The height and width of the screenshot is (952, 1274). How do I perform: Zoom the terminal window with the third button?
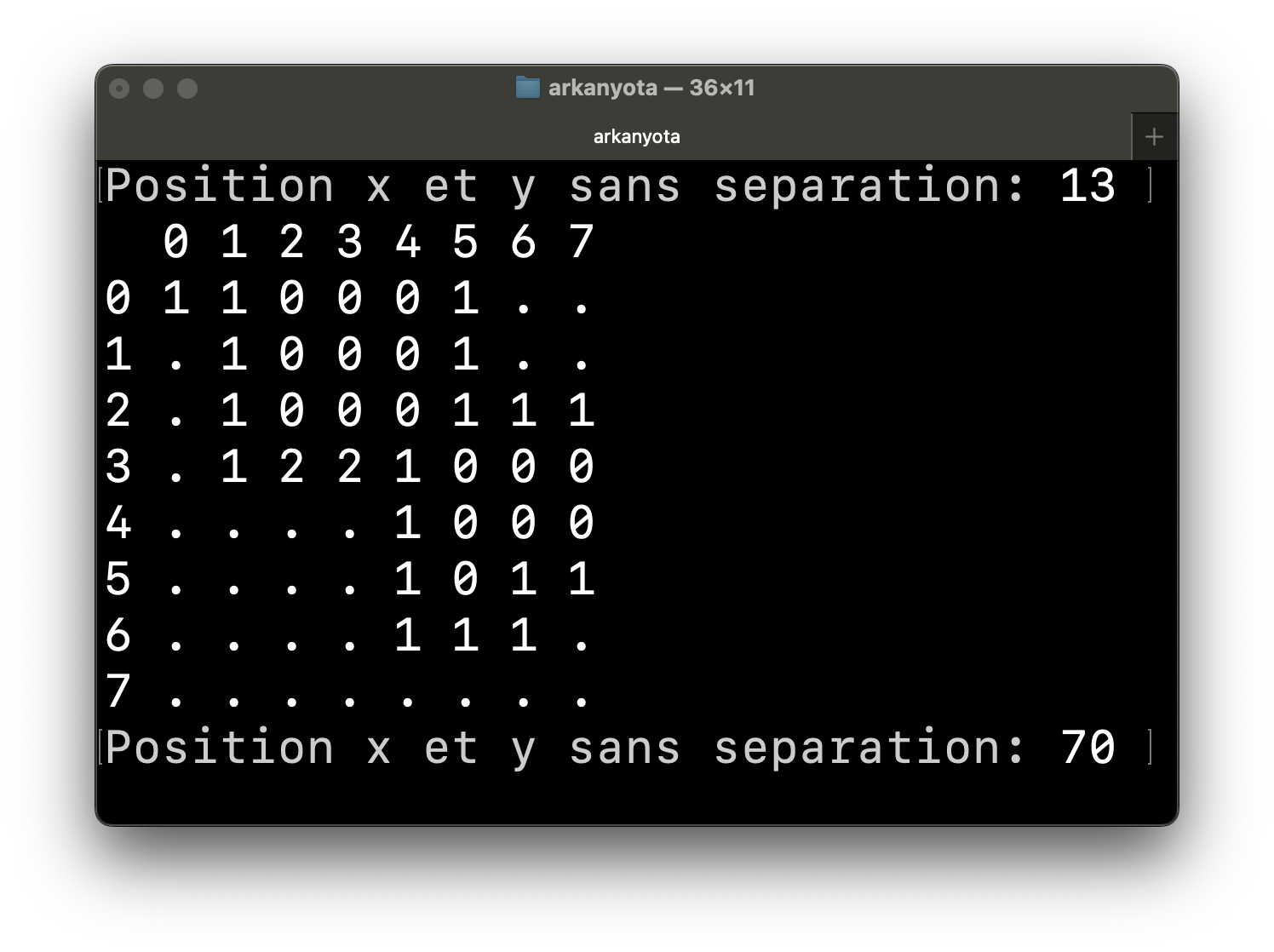187,89
